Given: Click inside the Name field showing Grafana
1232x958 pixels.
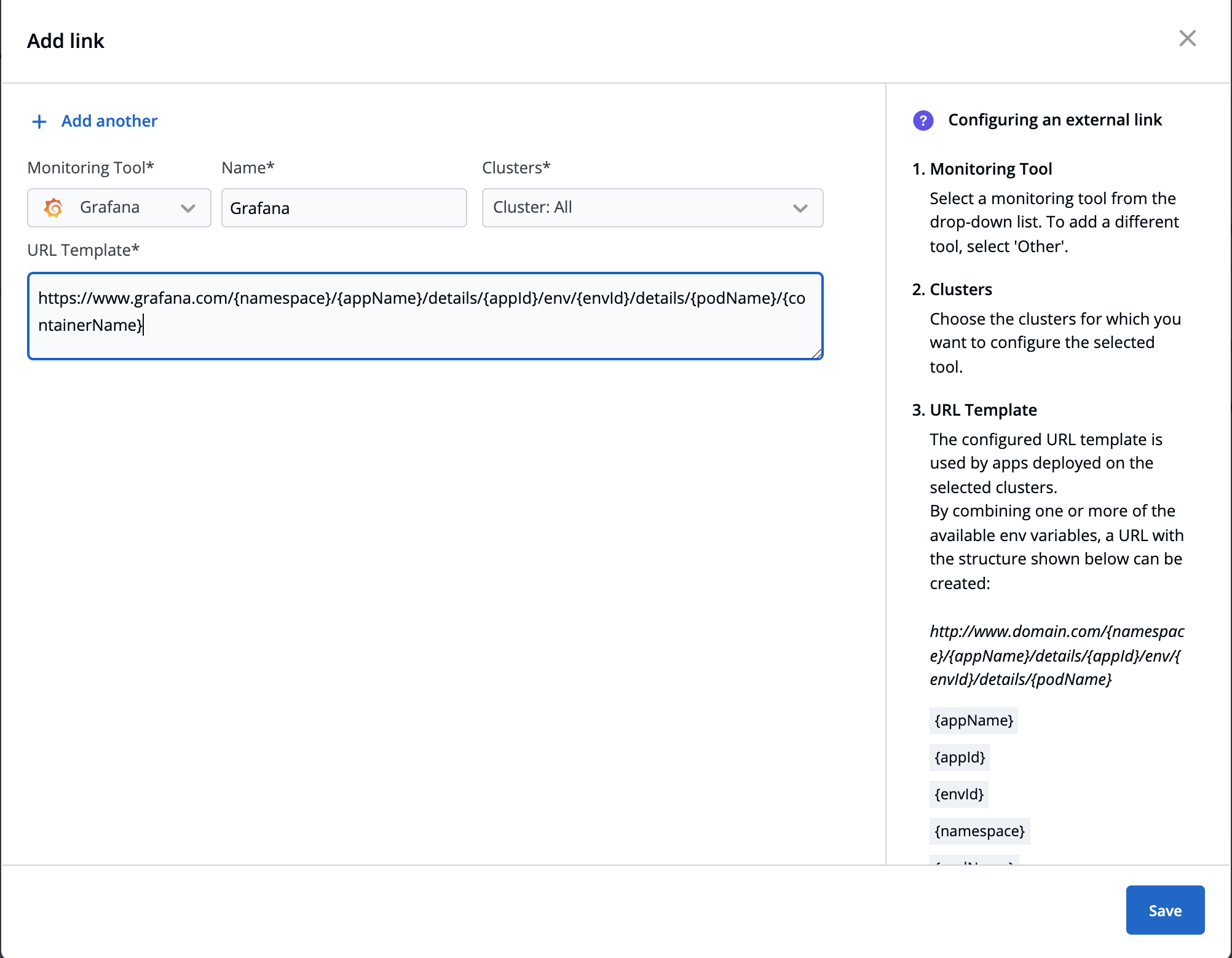Looking at the screenshot, I should (x=344, y=207).
